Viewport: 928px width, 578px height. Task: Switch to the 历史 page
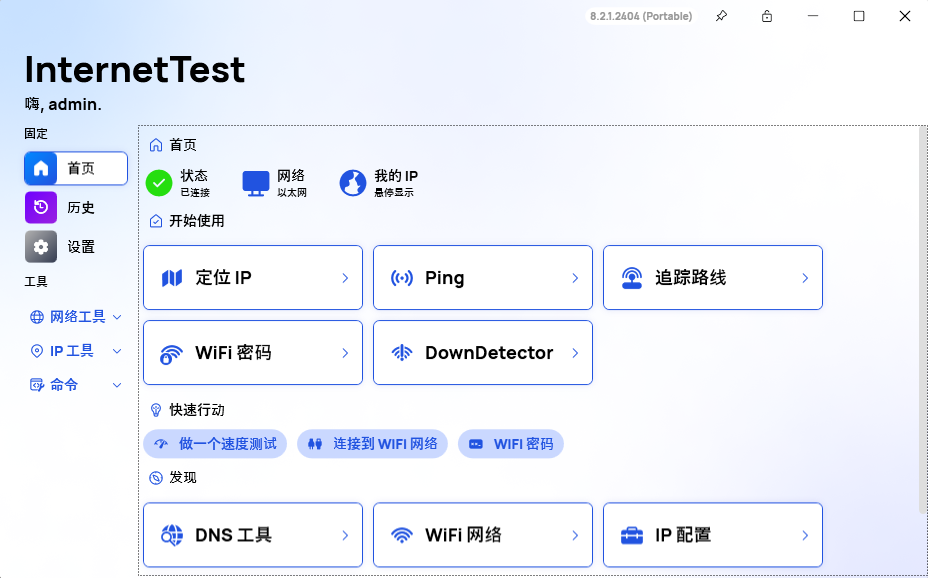pos(75,207)
